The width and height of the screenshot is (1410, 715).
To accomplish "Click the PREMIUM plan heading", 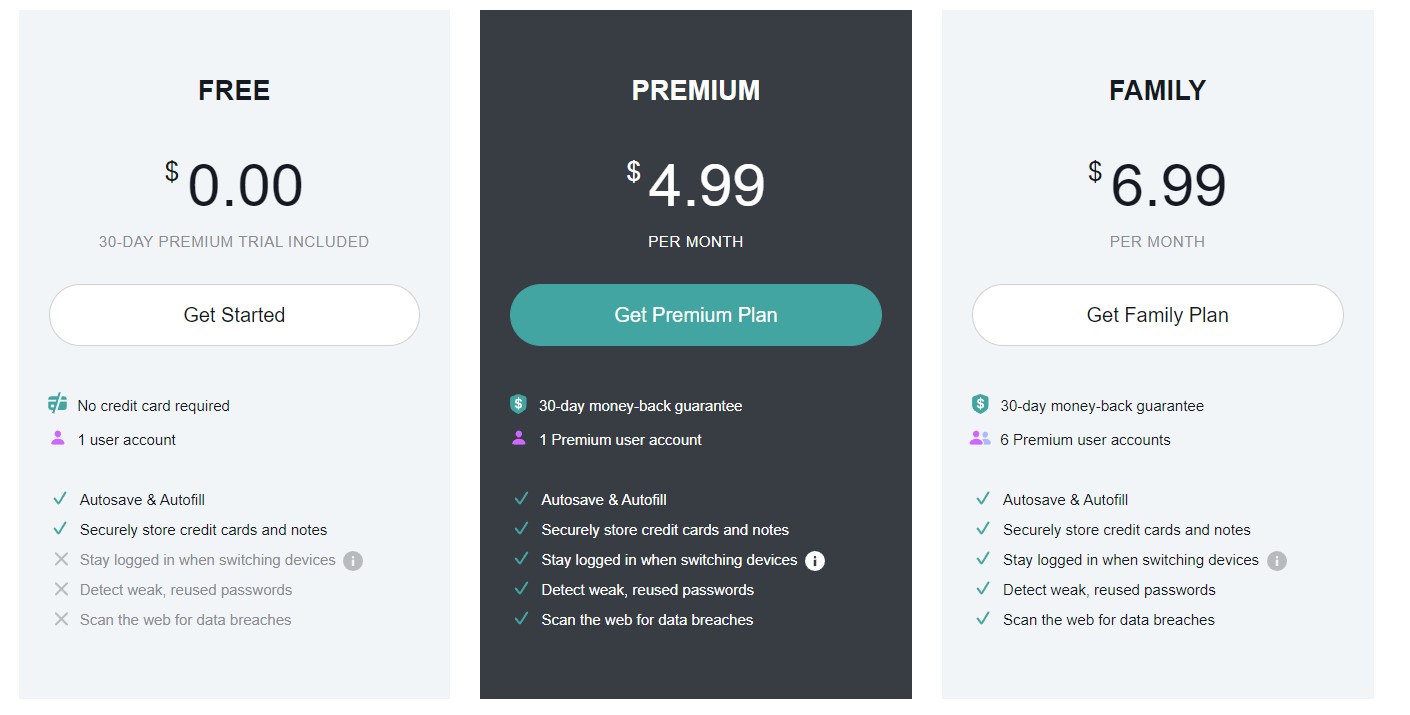I will tap(695, 91).
